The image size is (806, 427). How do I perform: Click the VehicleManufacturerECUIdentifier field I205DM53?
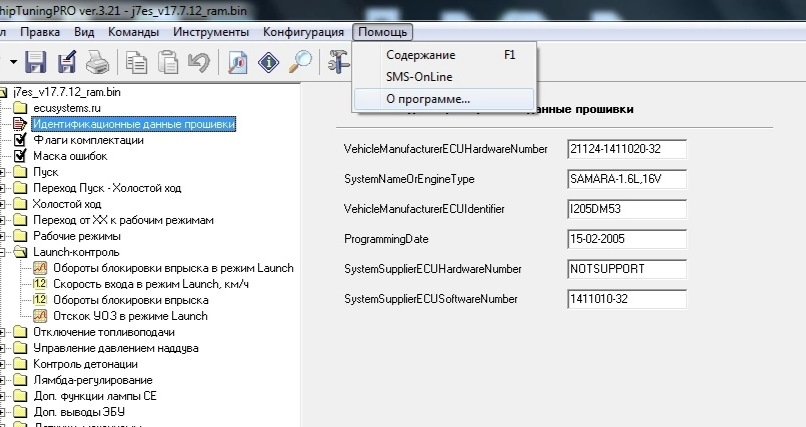627,209
